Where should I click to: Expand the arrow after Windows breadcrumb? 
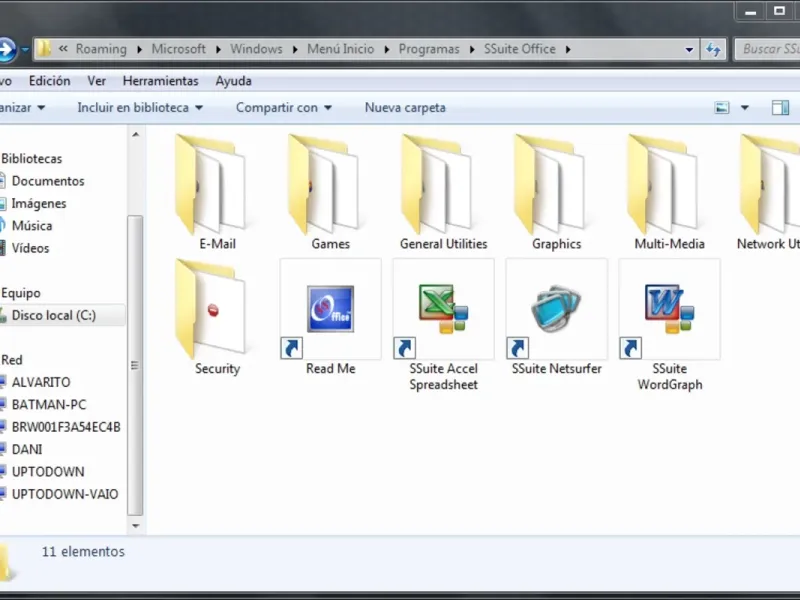pos(295,49)
